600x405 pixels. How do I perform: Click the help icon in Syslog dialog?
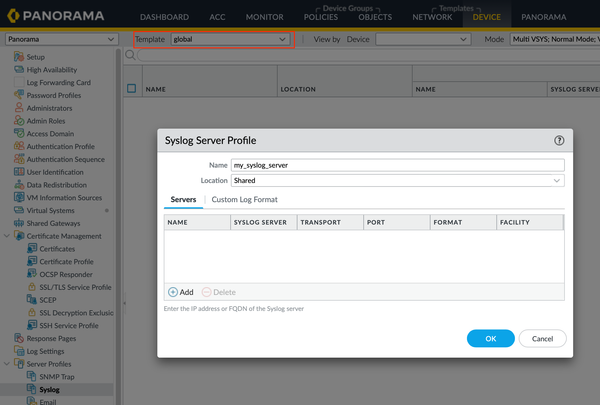[559, 141]
